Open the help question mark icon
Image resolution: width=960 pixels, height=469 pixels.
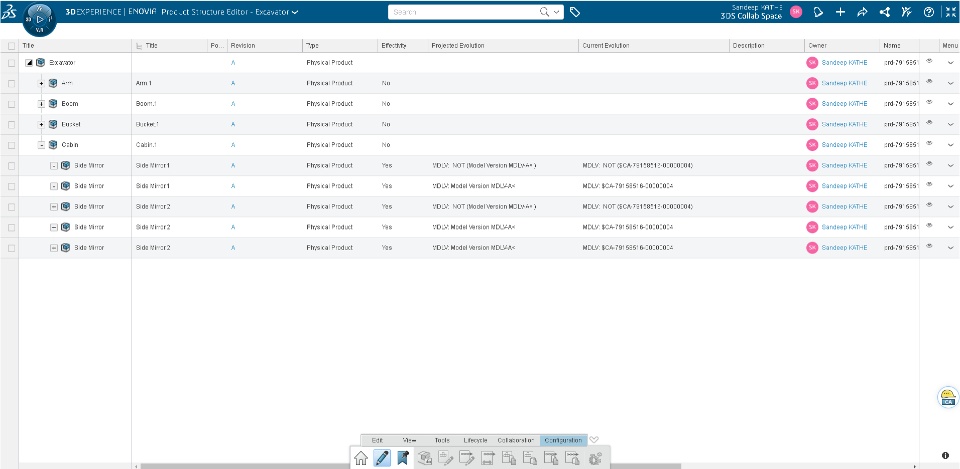[x=929, y=12]
